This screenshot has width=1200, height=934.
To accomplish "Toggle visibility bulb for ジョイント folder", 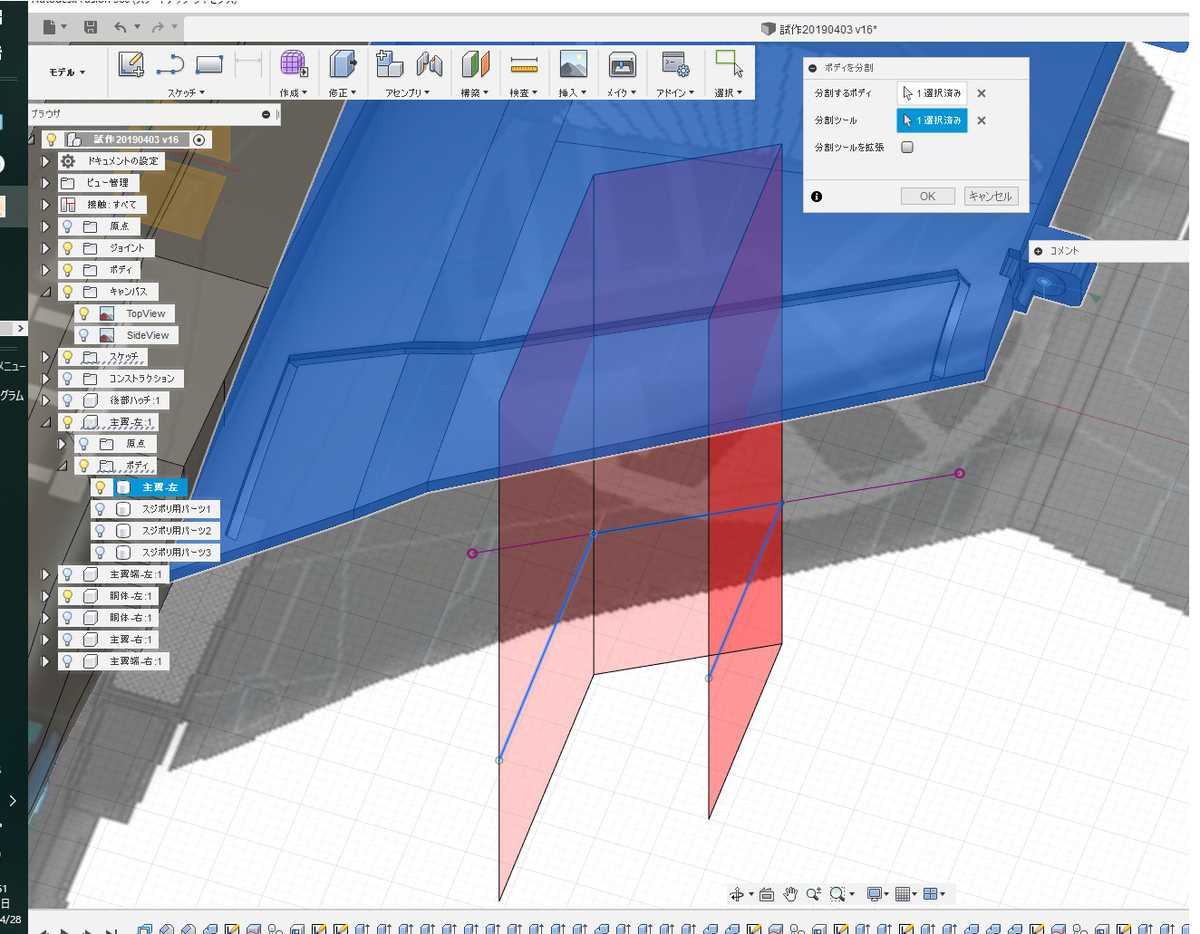I will coord(68,248).
